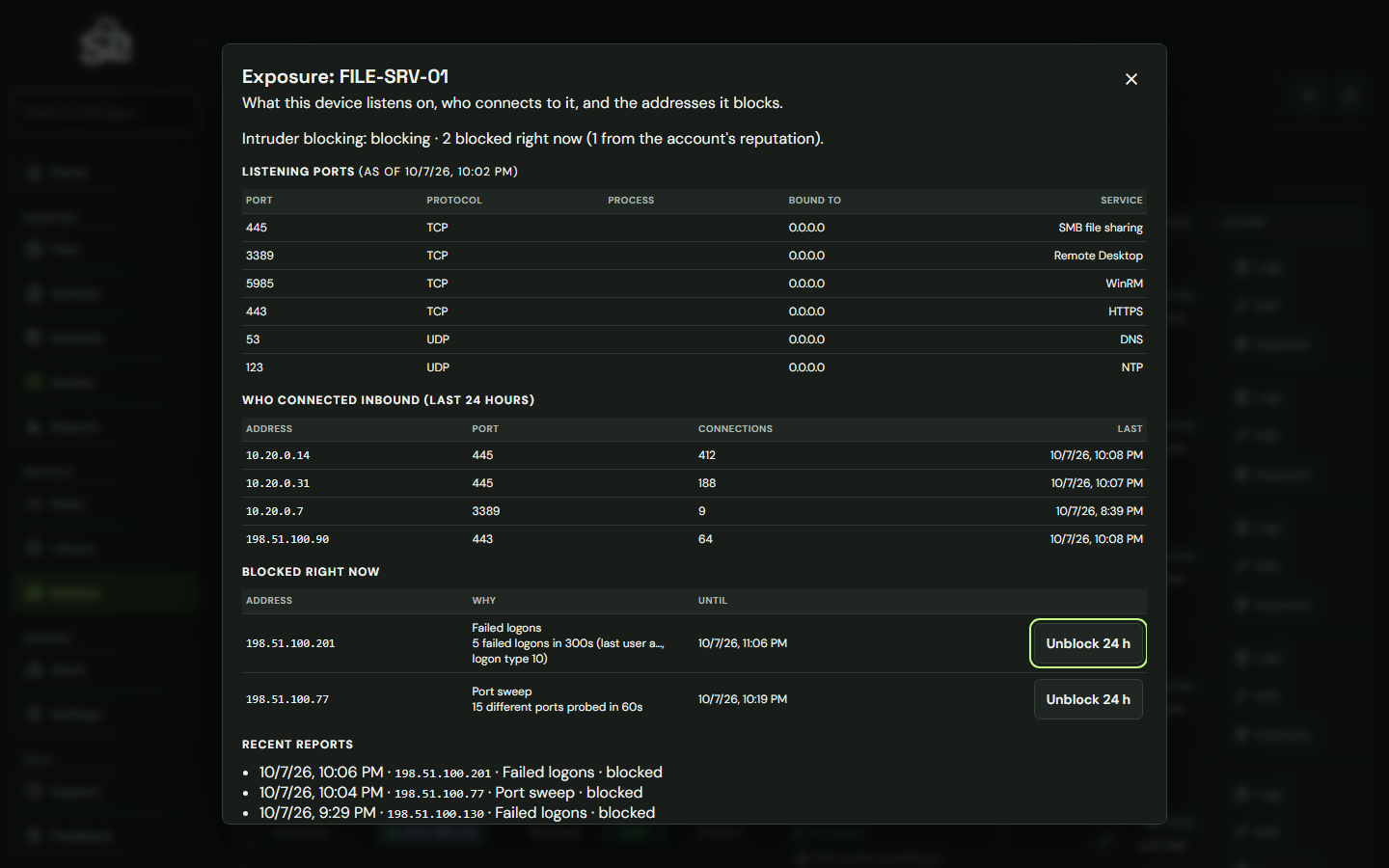Select the 412 connections value
Viewport: 1389px width, 868px height.
click(707, 455)
